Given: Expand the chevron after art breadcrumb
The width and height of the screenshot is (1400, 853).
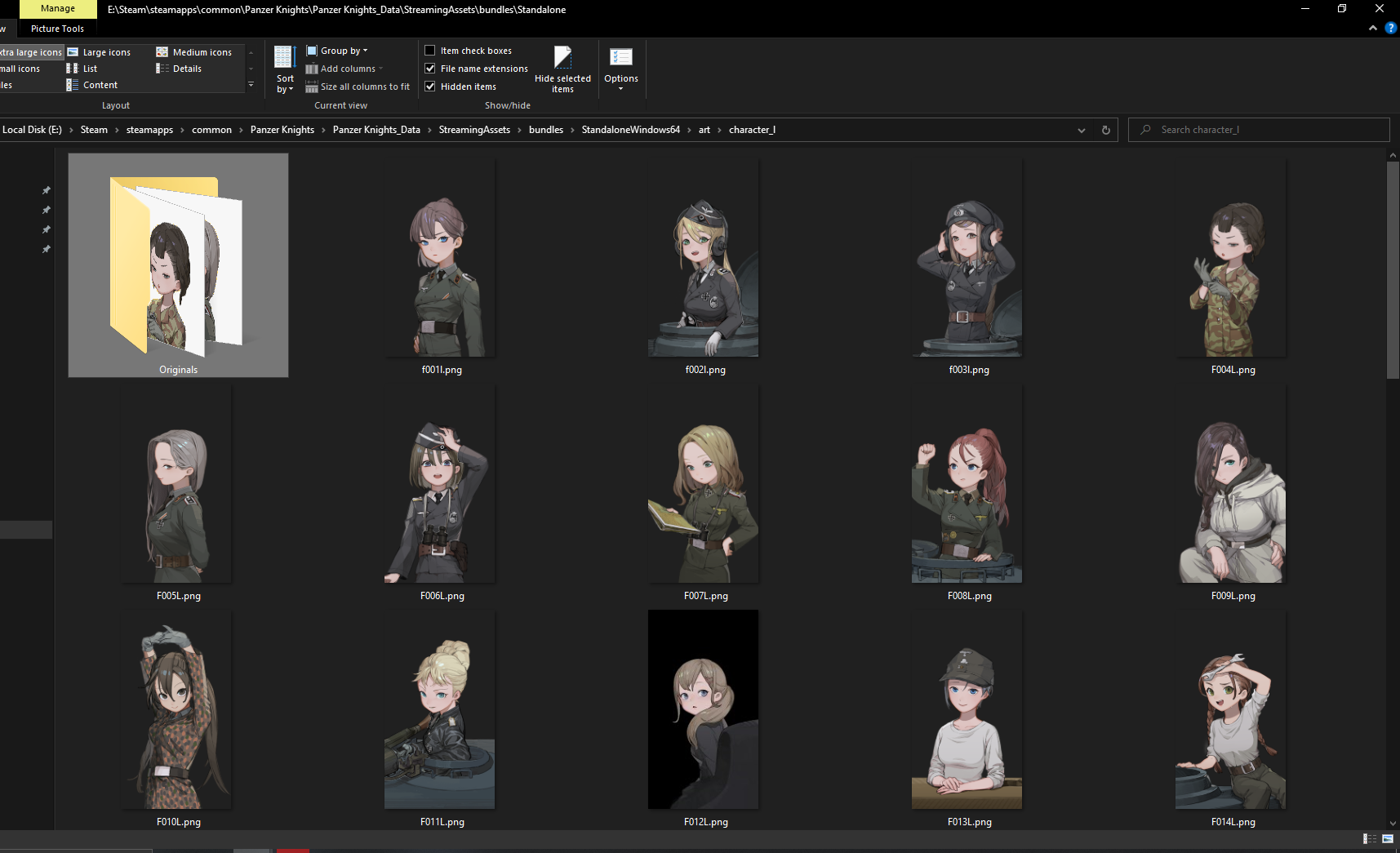Looking at the screenshot, I should (x=719, y=130).
